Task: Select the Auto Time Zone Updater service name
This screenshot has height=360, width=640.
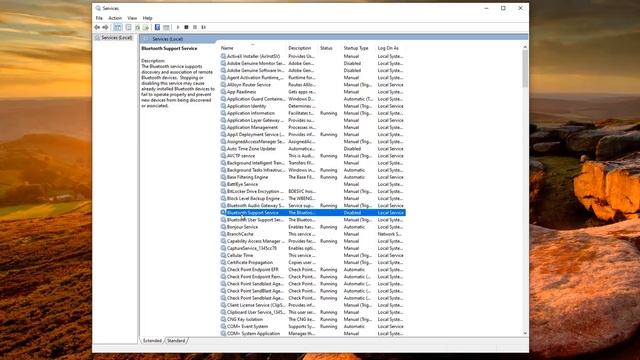Action: 251,149
